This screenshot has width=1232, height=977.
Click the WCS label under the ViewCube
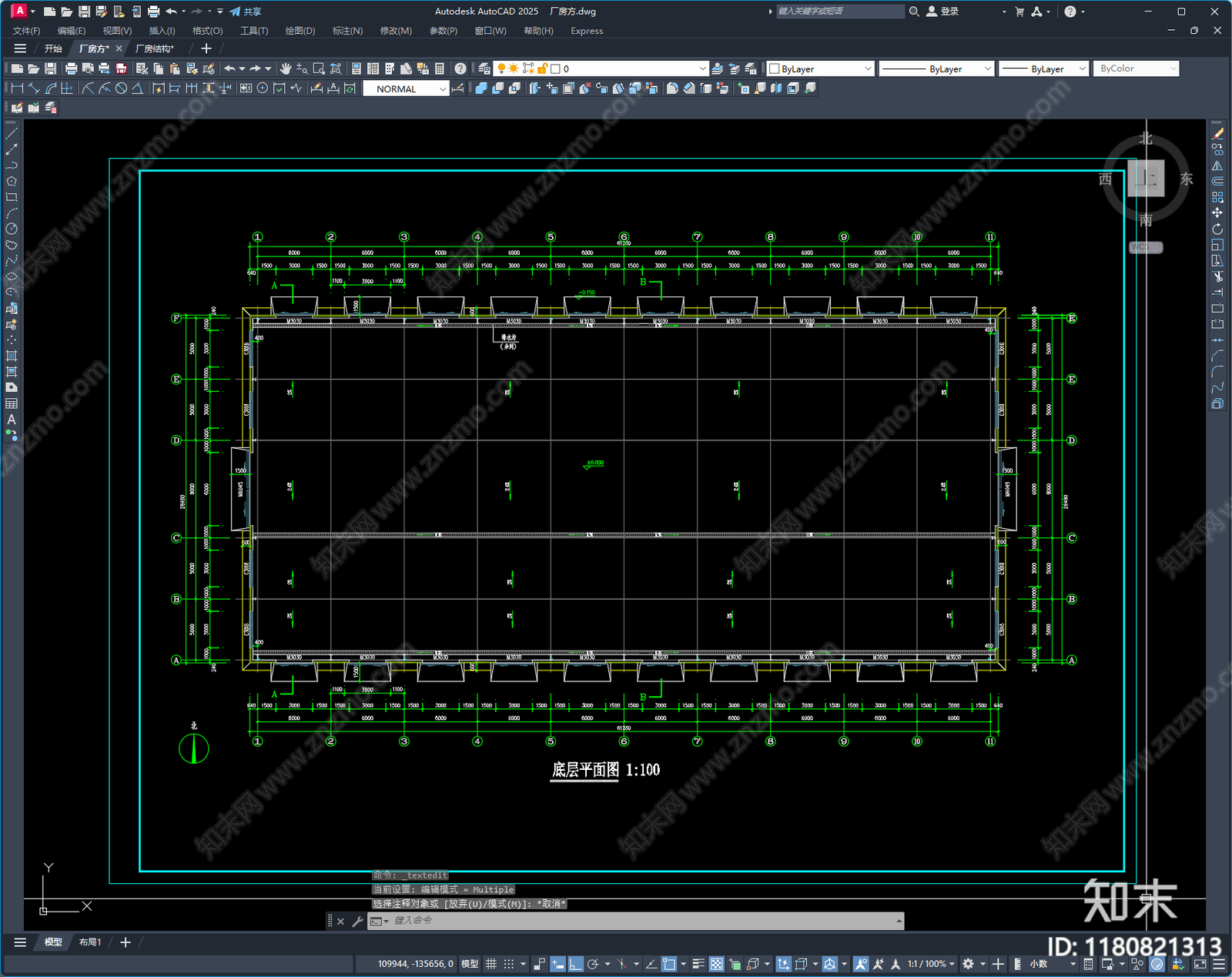coord(1146,247)
